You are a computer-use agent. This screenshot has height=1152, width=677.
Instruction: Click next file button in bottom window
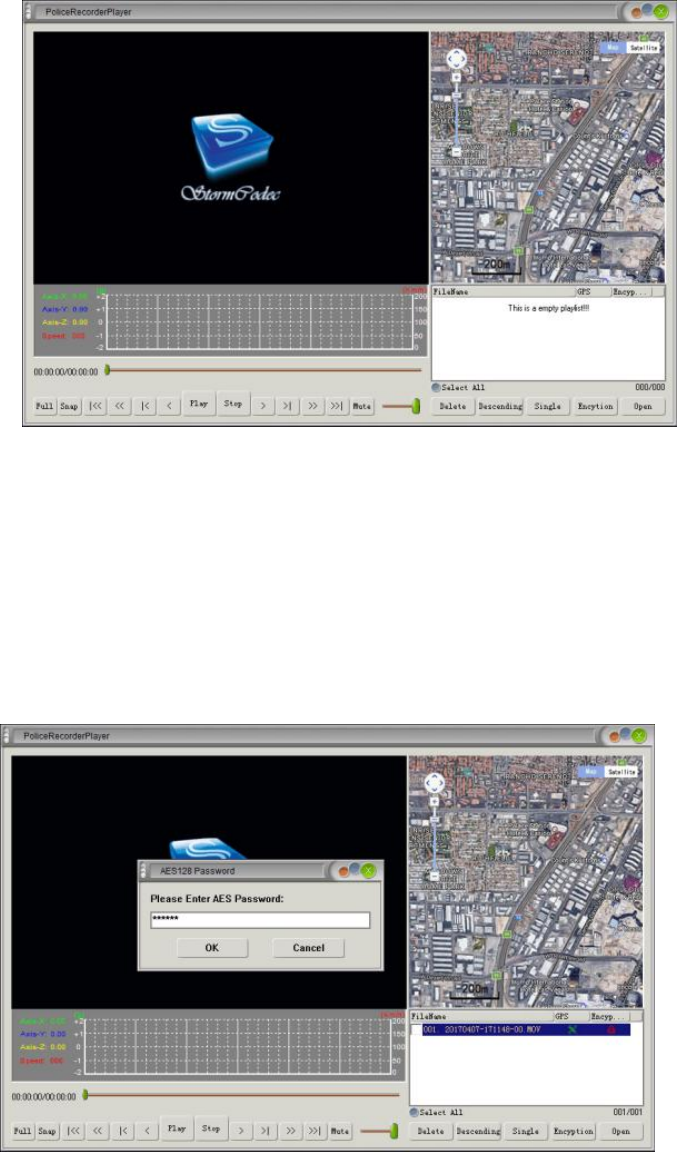(265, 1131)
